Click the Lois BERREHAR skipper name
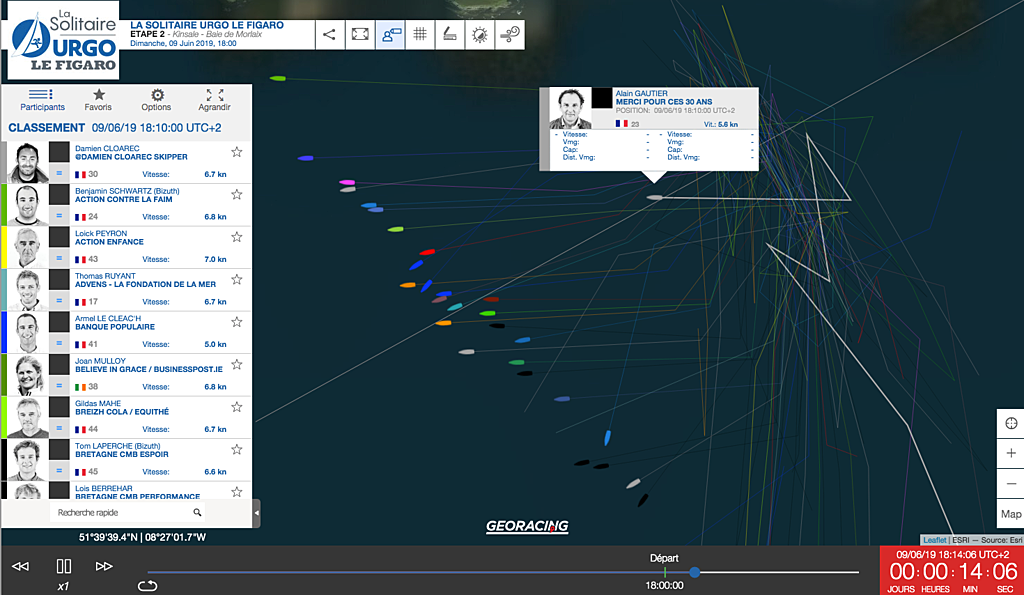This screenshot has height=595, width=1024. [103, 489]
